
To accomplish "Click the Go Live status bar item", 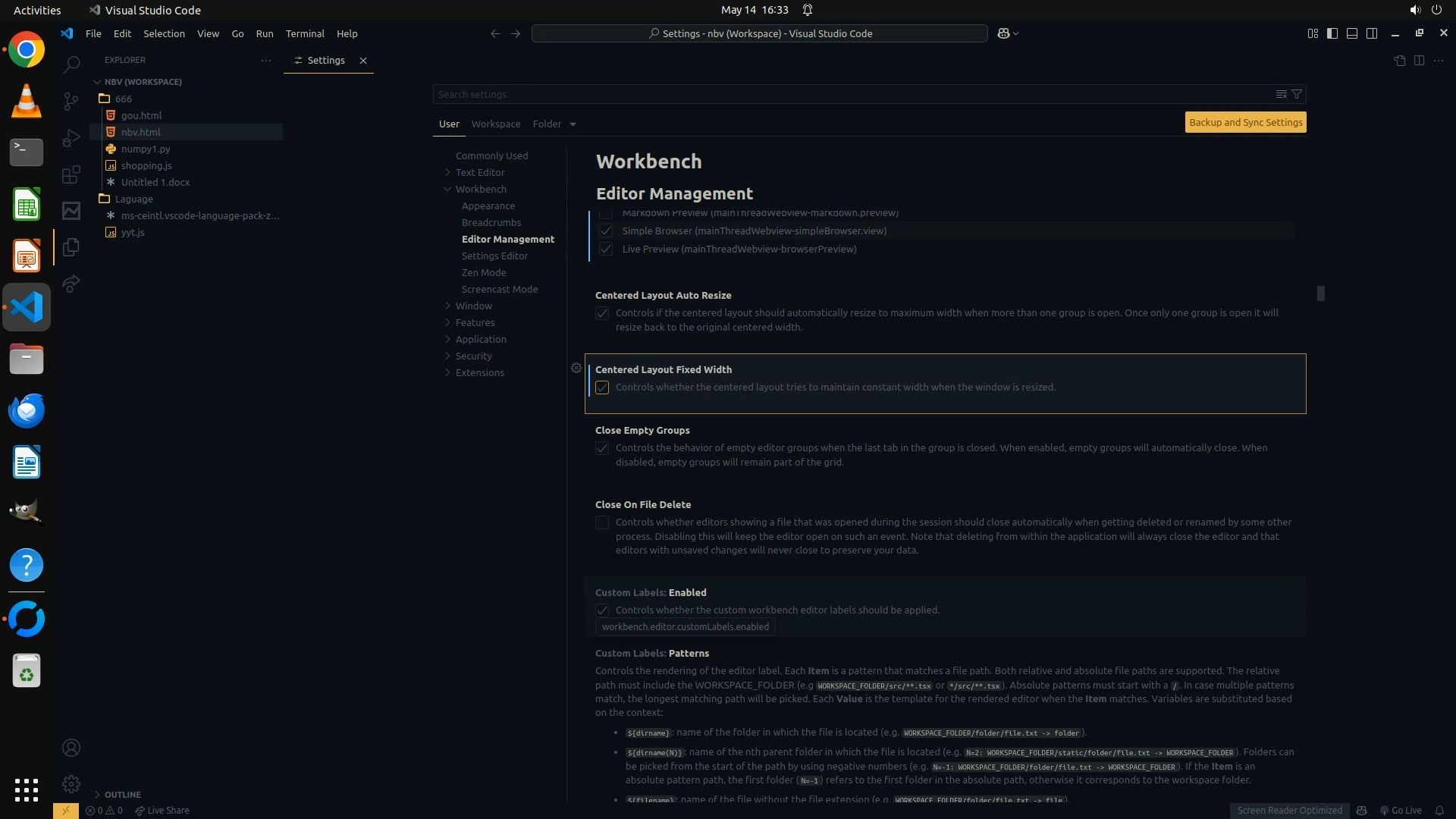I will [x=1401, y=810].
